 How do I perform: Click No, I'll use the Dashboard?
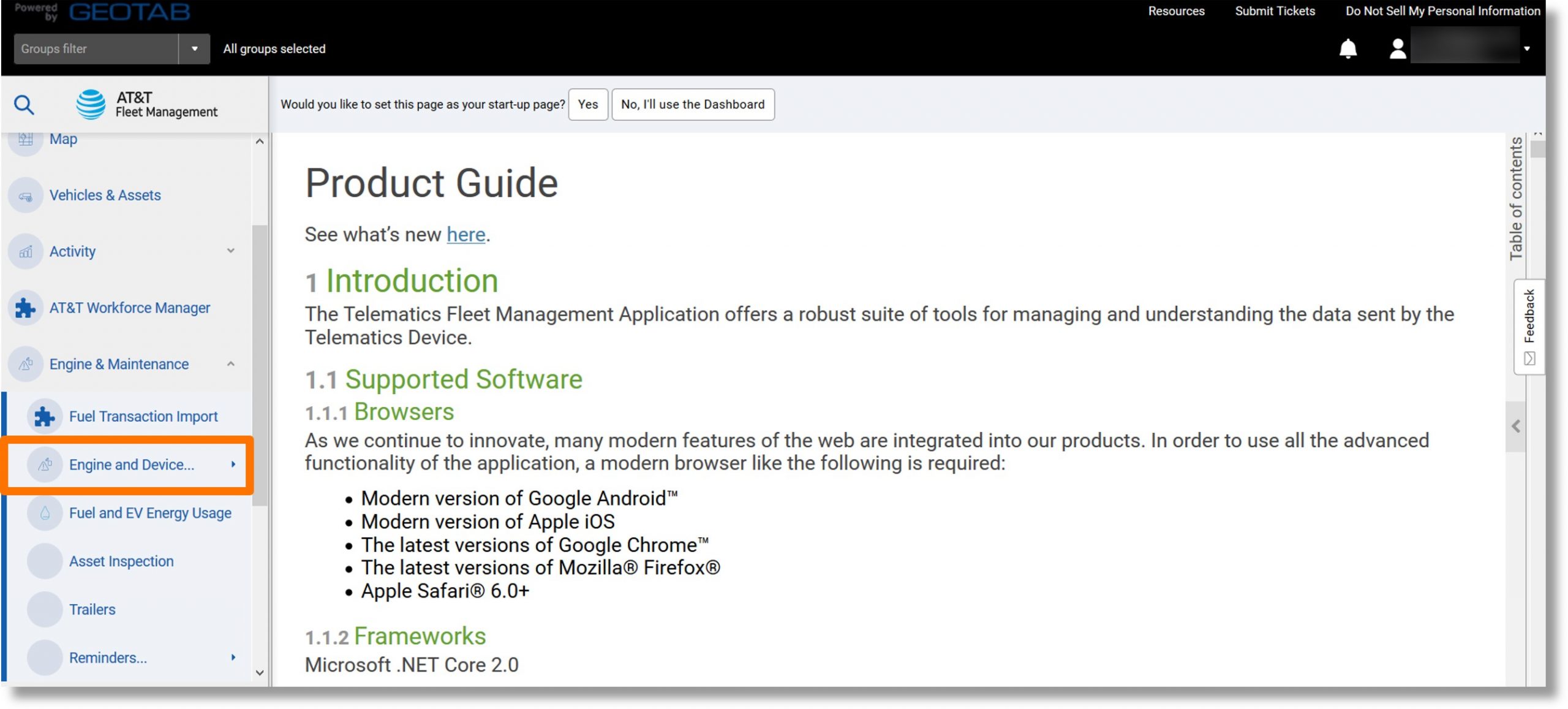point(693,105)
